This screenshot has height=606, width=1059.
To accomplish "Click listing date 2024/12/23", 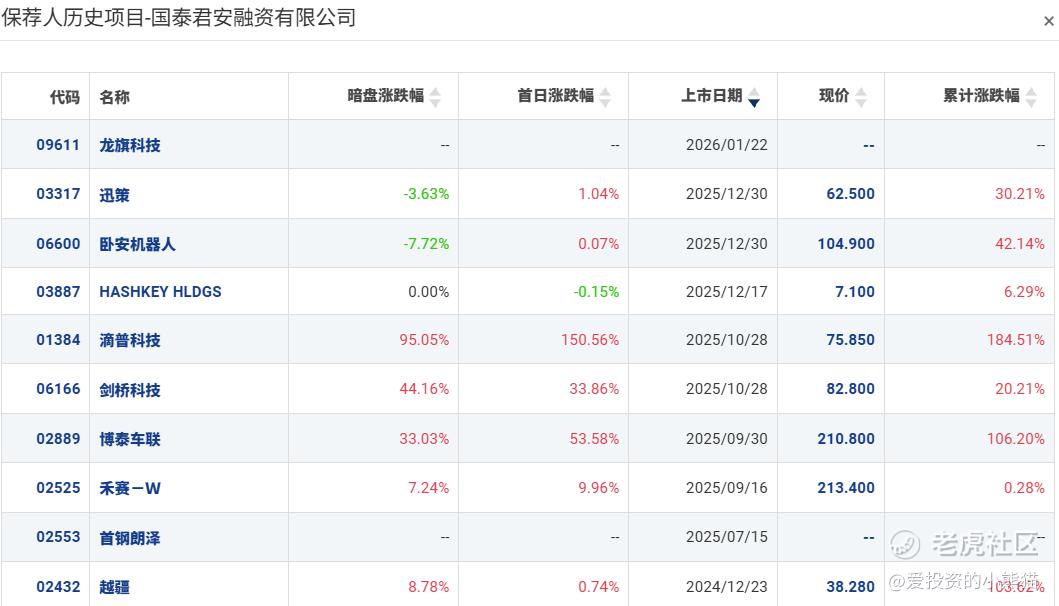I will (727, 586).
